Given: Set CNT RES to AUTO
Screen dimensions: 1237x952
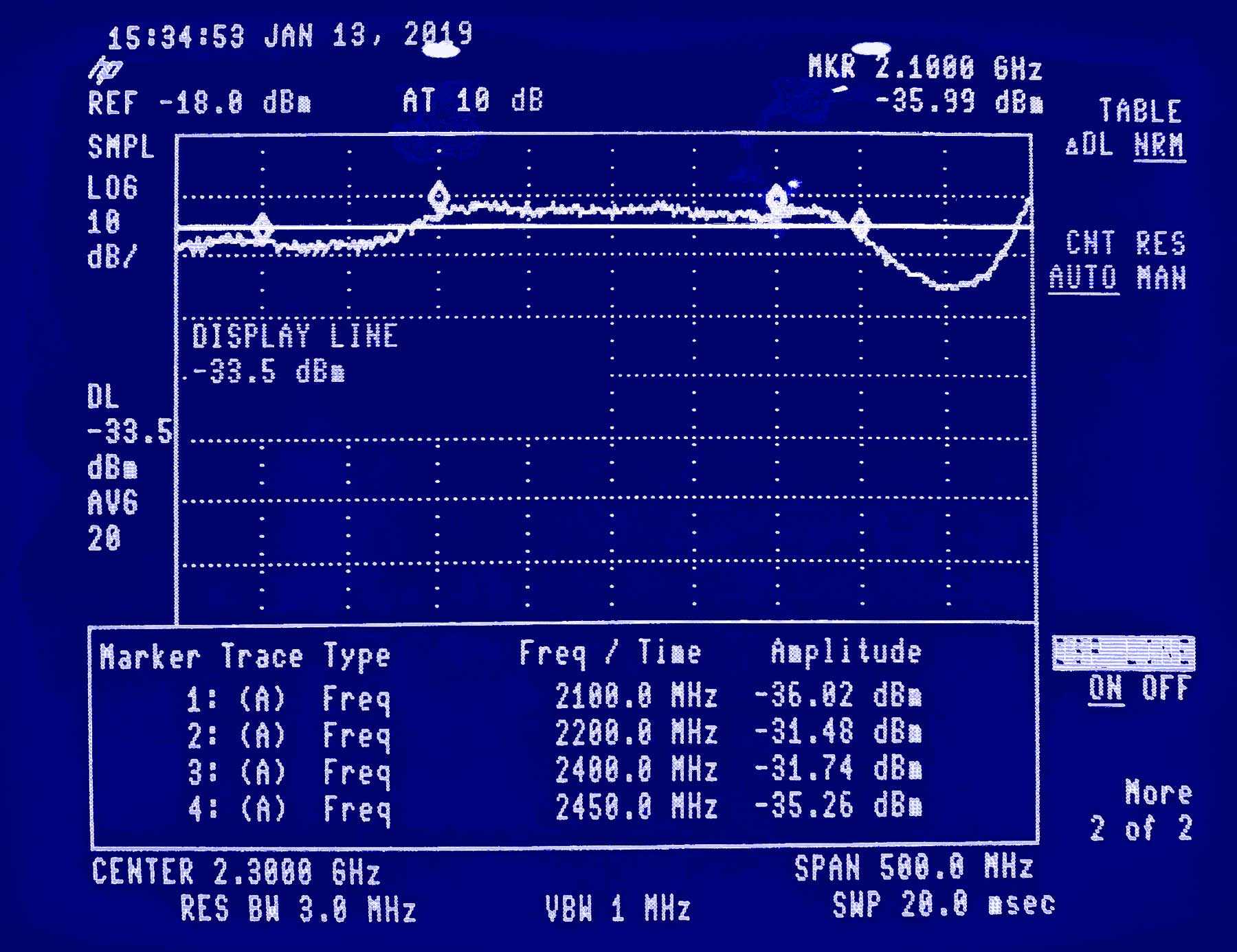Looking at the screenshot, I should [1083, 277].
